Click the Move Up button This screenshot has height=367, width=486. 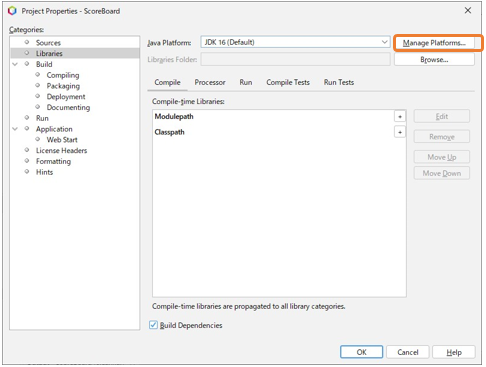tap(442, 157)
